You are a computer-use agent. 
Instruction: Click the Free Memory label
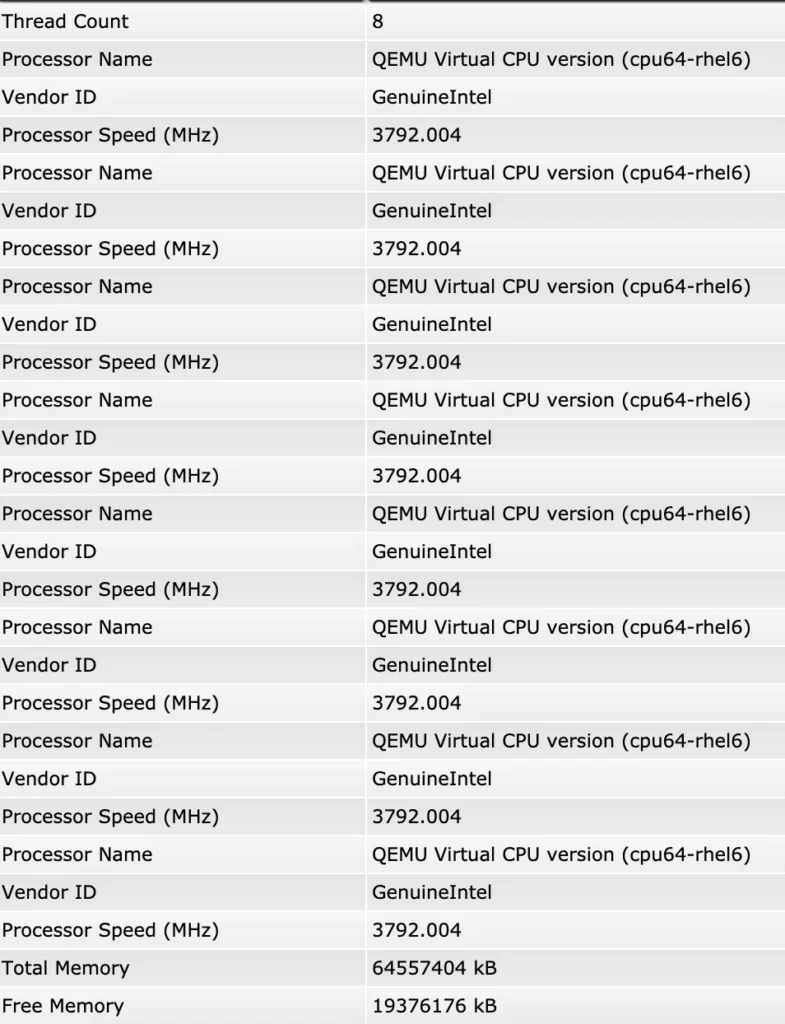click(63, 1006)
